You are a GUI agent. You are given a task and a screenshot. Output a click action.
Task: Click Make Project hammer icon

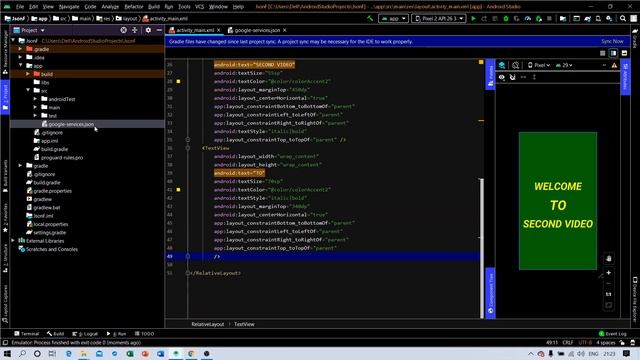point(370,18)
